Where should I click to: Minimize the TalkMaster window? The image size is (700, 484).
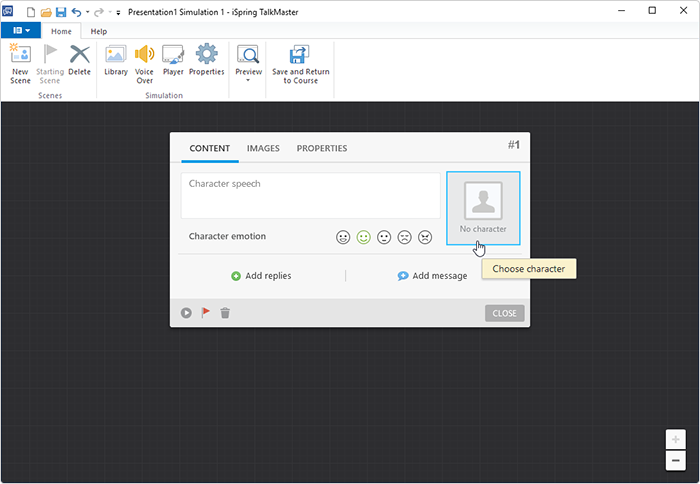pyautogui.click(x=621, y=11)
